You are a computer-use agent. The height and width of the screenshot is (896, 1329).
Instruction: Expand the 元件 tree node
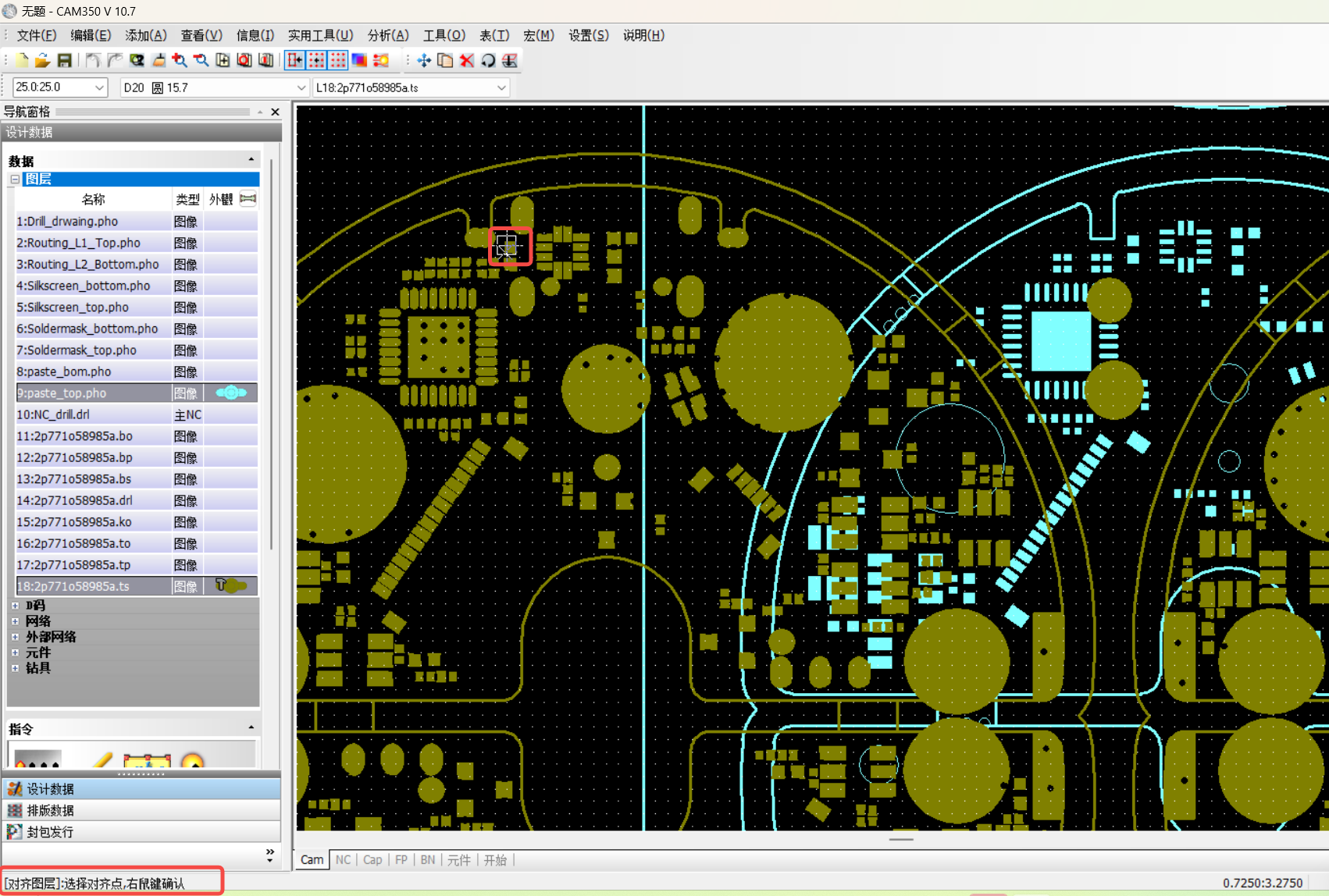(15, 652)
